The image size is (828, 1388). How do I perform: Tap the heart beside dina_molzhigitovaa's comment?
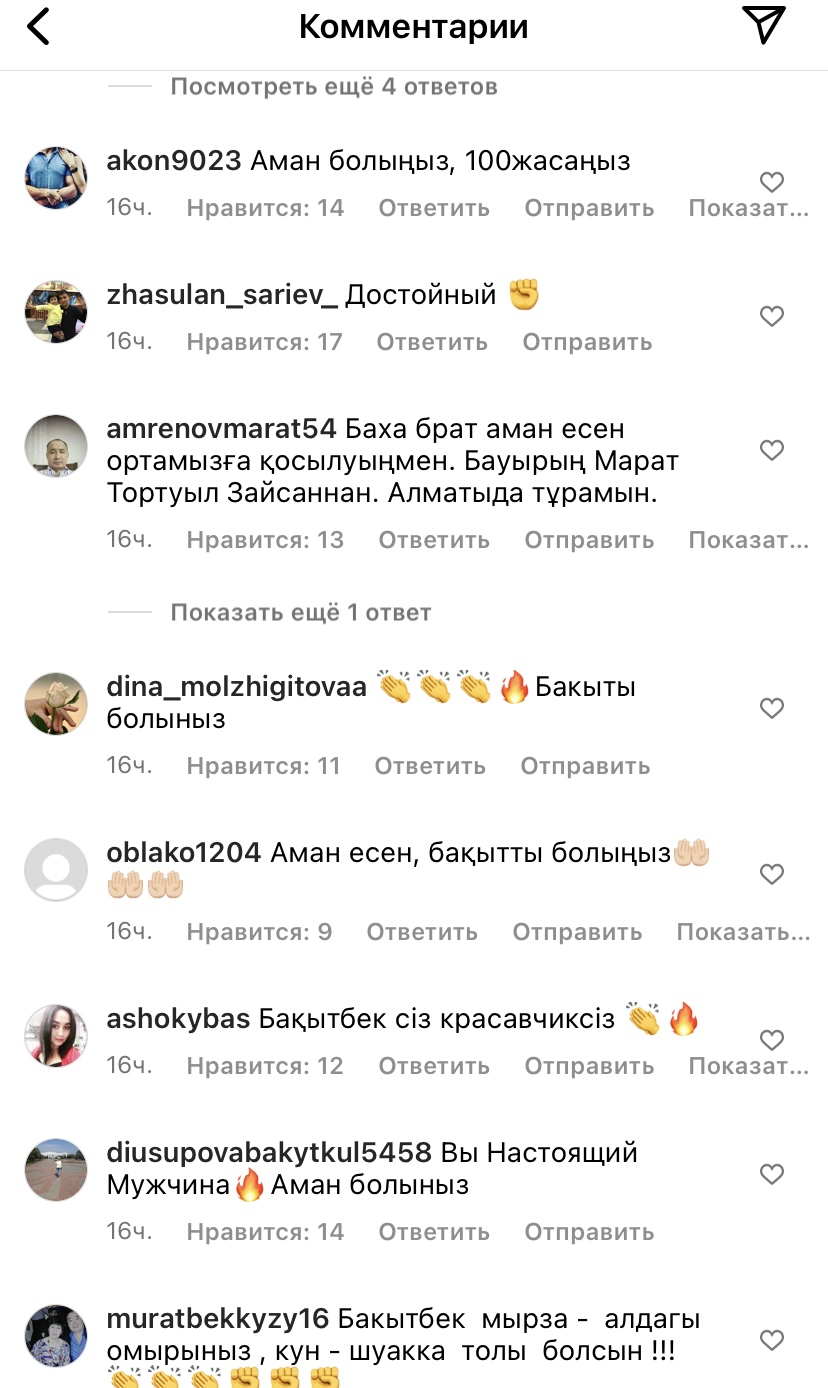pos(771,708)
